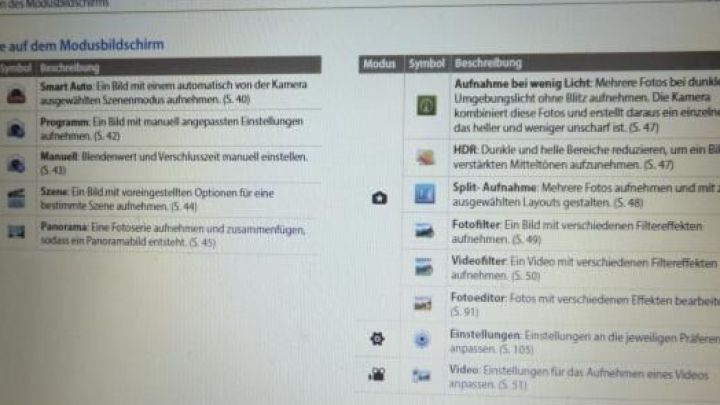720x405 pixels.
Task: Click the Panorama mode icon
Action: pos(16,232)
